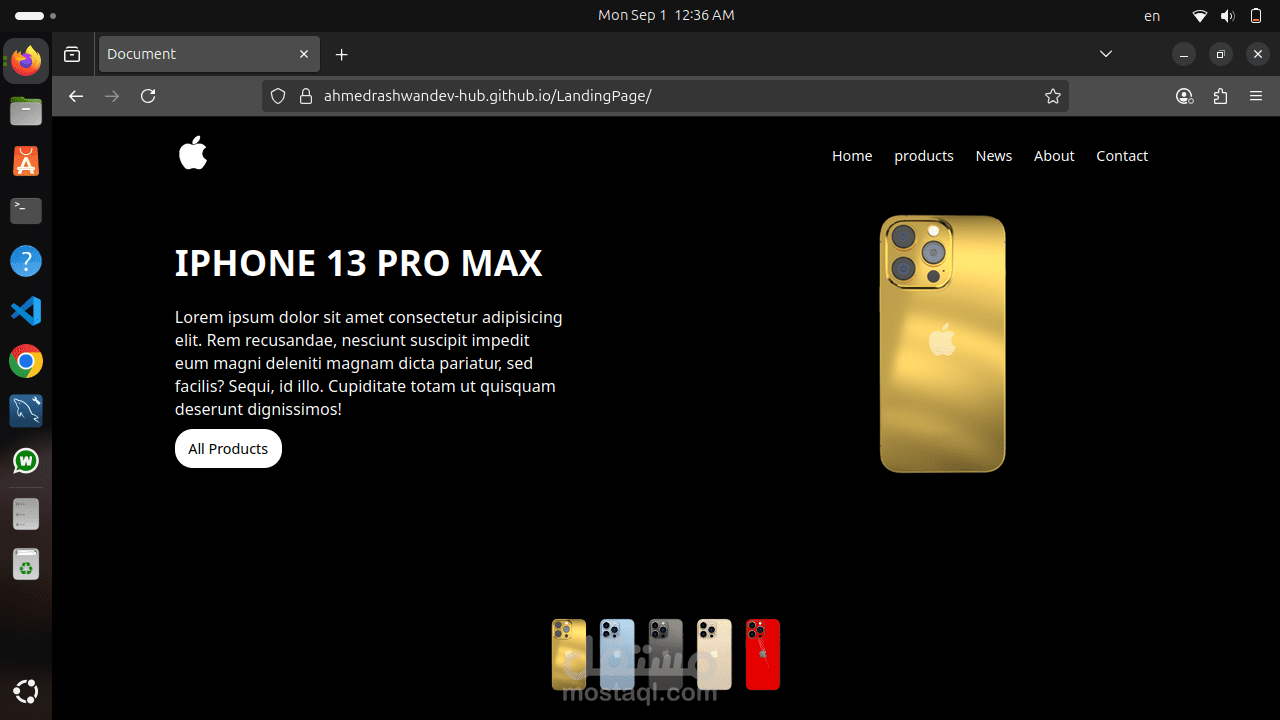Viewport: 1280px width, 720px height.
Task: Open the battery indicator in top bar
Action: point(1256,16)
